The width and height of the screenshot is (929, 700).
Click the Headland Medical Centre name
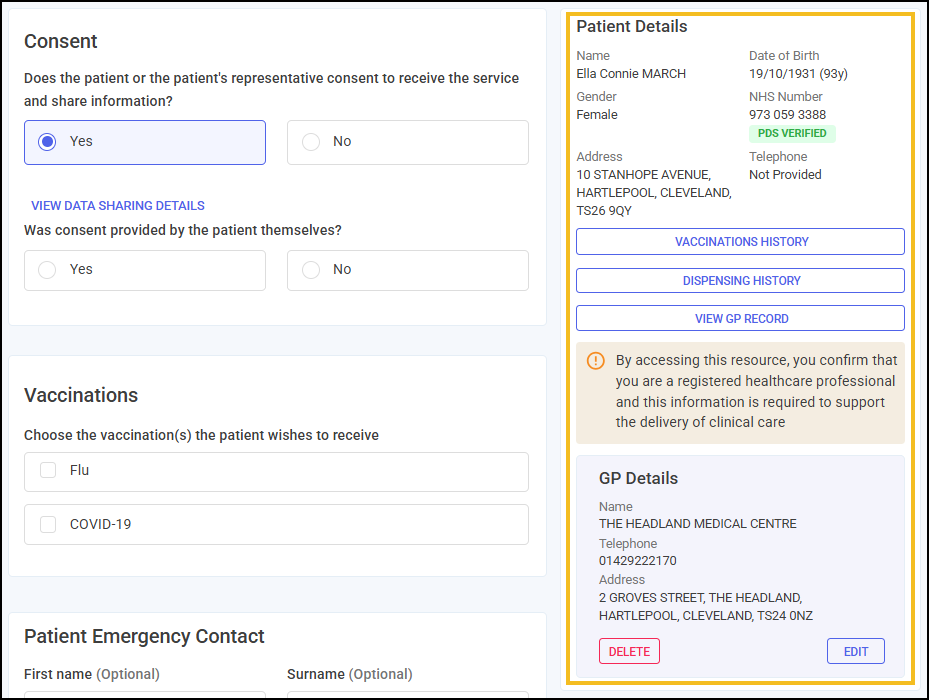tap(697, 524)
